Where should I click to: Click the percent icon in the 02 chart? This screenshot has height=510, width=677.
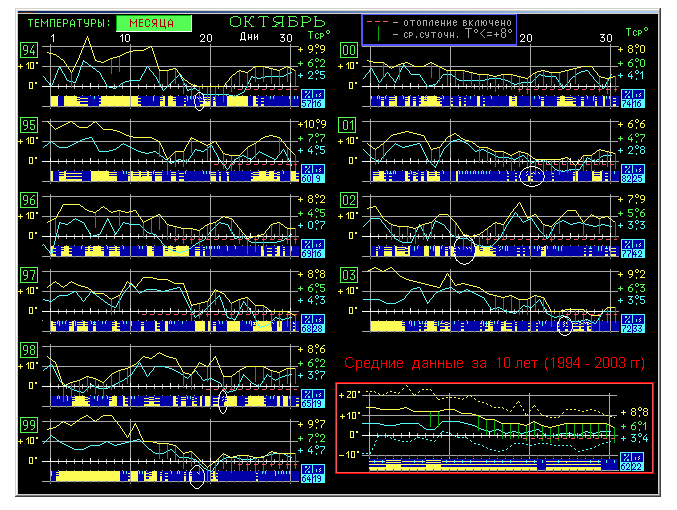tap(627, 244)
